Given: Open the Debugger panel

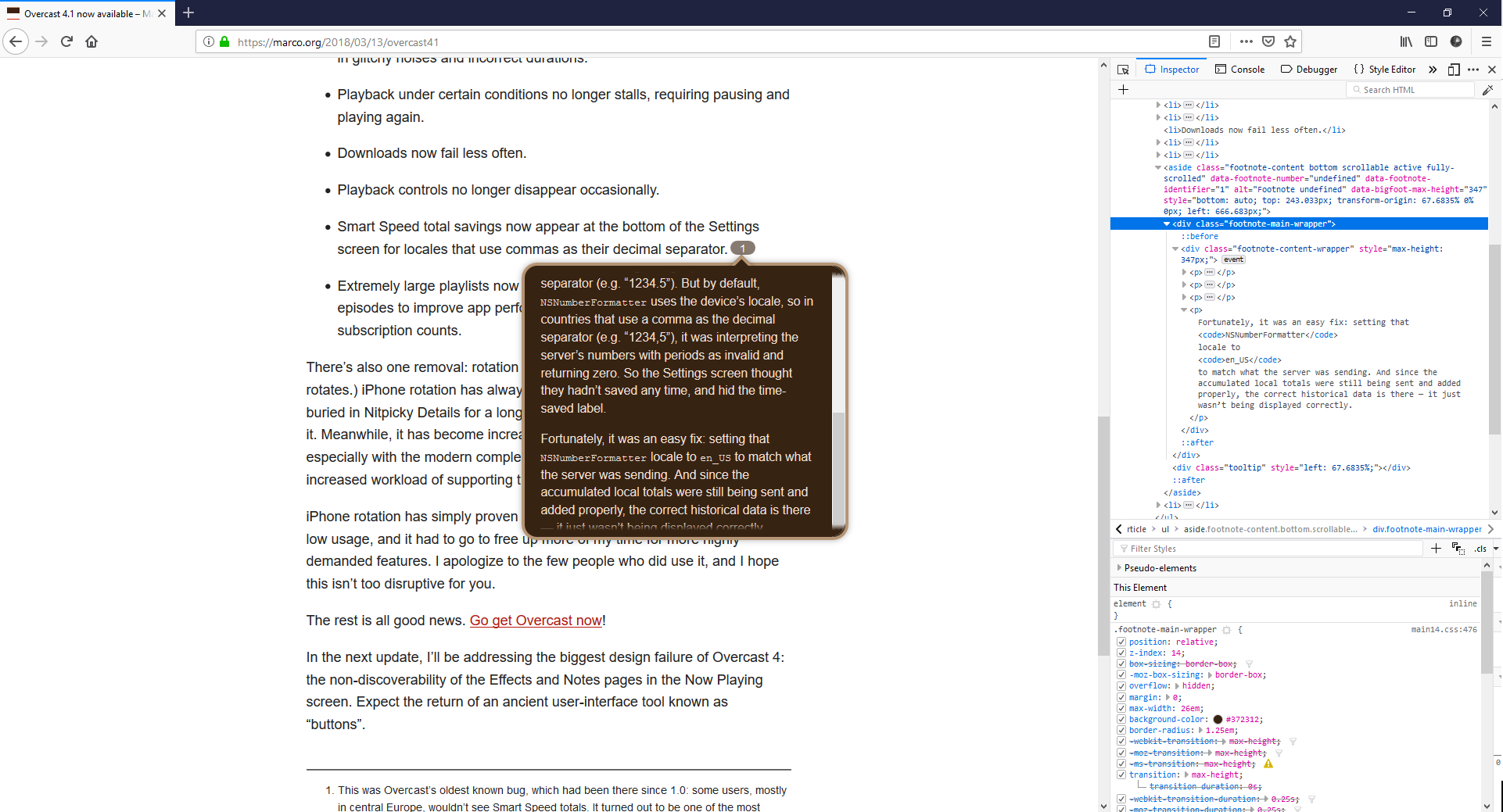Looking at the screenshot, I should [1308, 69].
